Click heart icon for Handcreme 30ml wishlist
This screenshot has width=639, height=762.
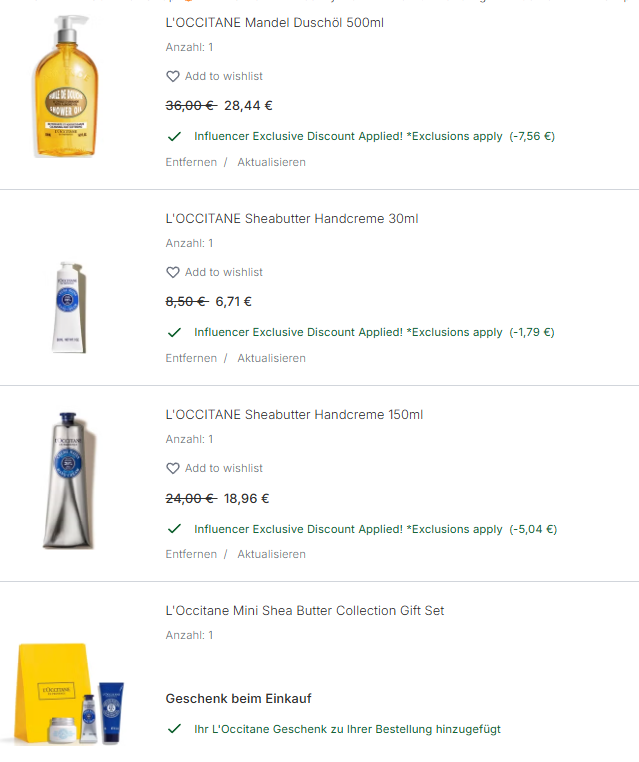point(173,272)
